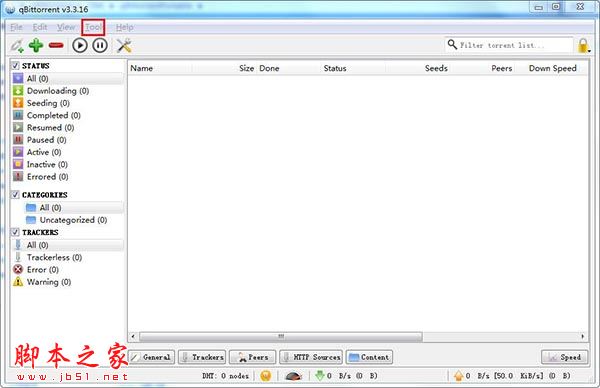The image size is (600, 388).
Task: Click the red minus Delete torrent icon
Action: point(56,46)
